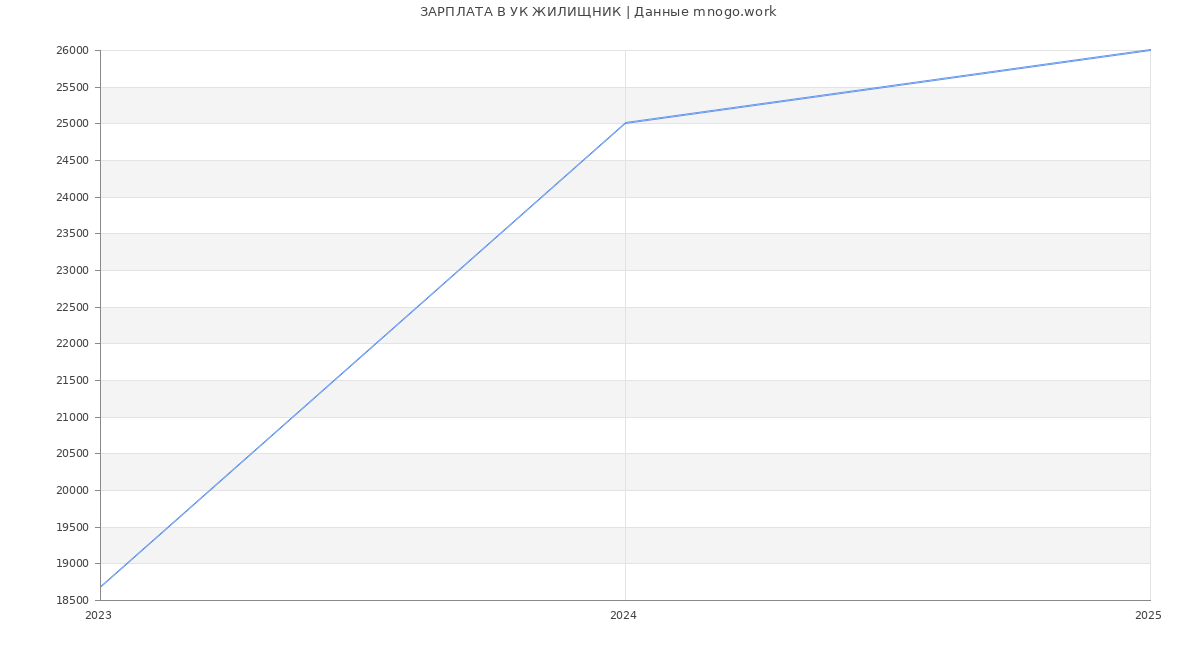1200x650 pixels.
Task: Click the 22000 y-axis label
Action: click(x=74, y=344)
